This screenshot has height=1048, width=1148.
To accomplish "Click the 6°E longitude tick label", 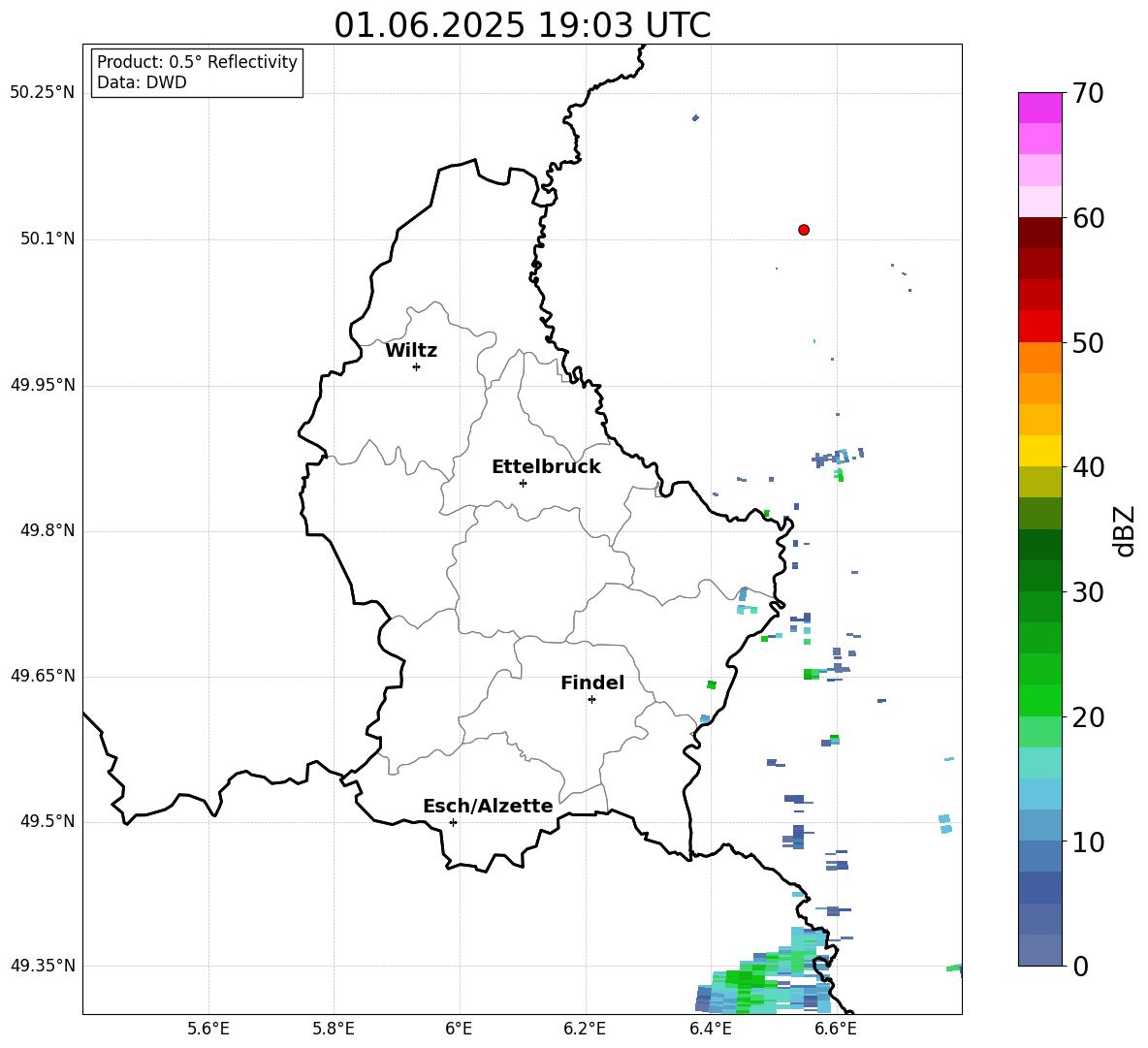I will tap(459, 1029).
